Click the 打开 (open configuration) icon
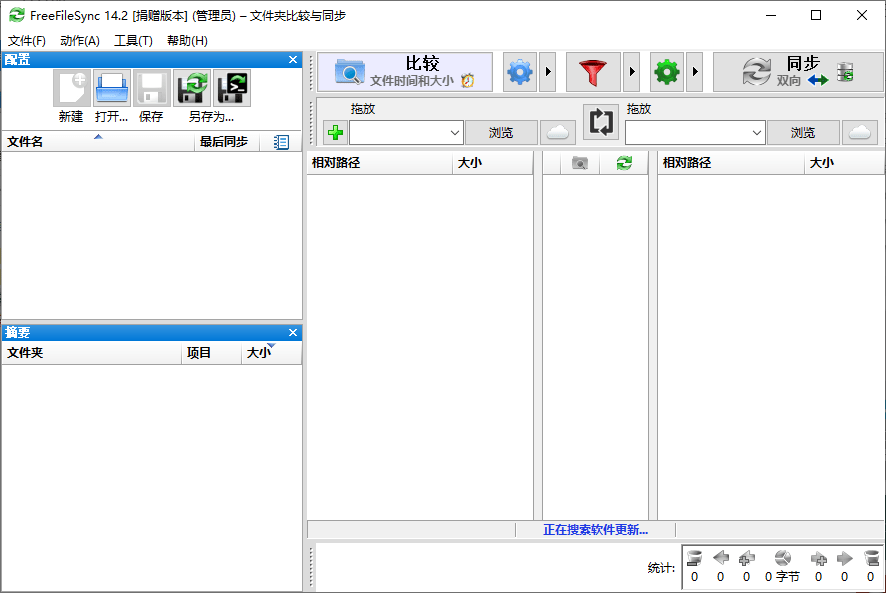Screen dimensions: 886x593 point(111,88)
